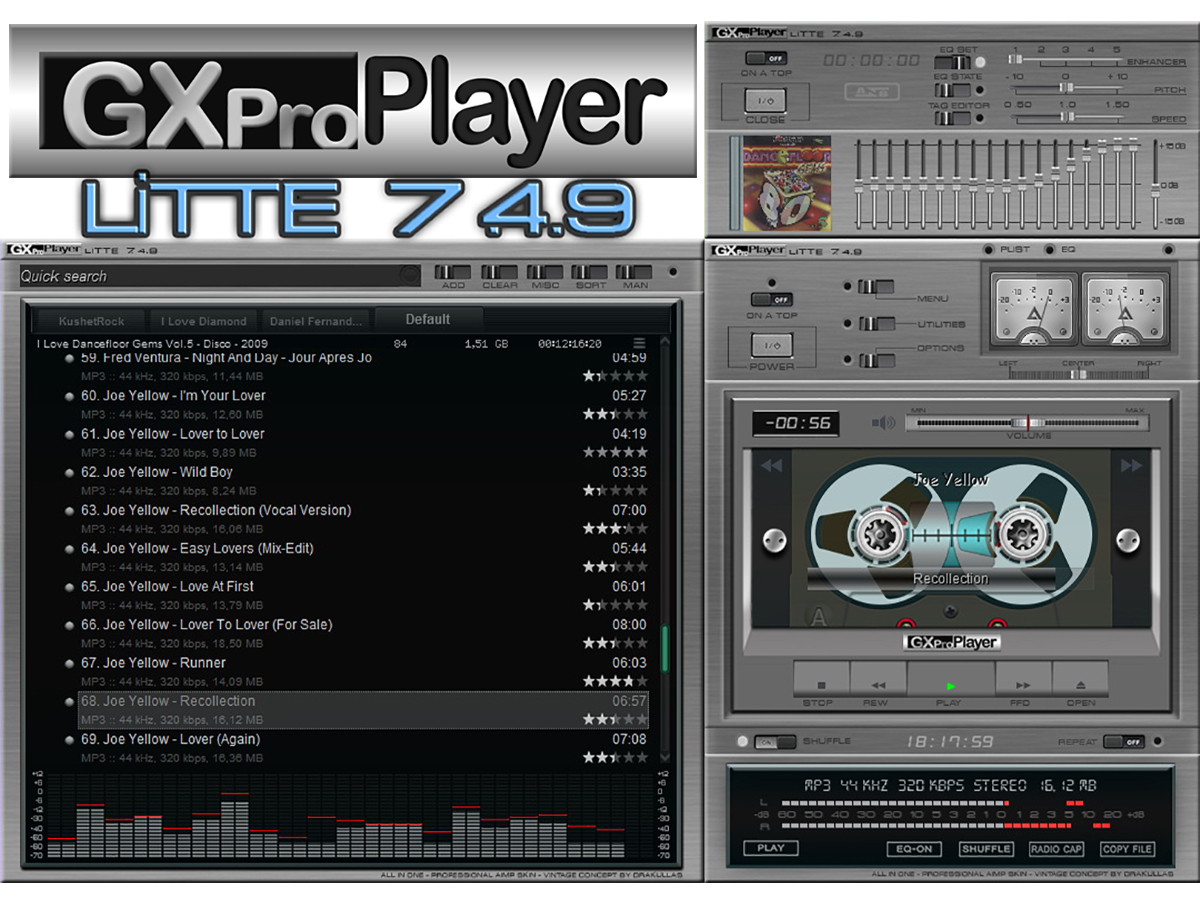Viewport: 1200px width, 900px height.
Task: Click the playlist hamburger menu icon
Action: pos(639,343)
